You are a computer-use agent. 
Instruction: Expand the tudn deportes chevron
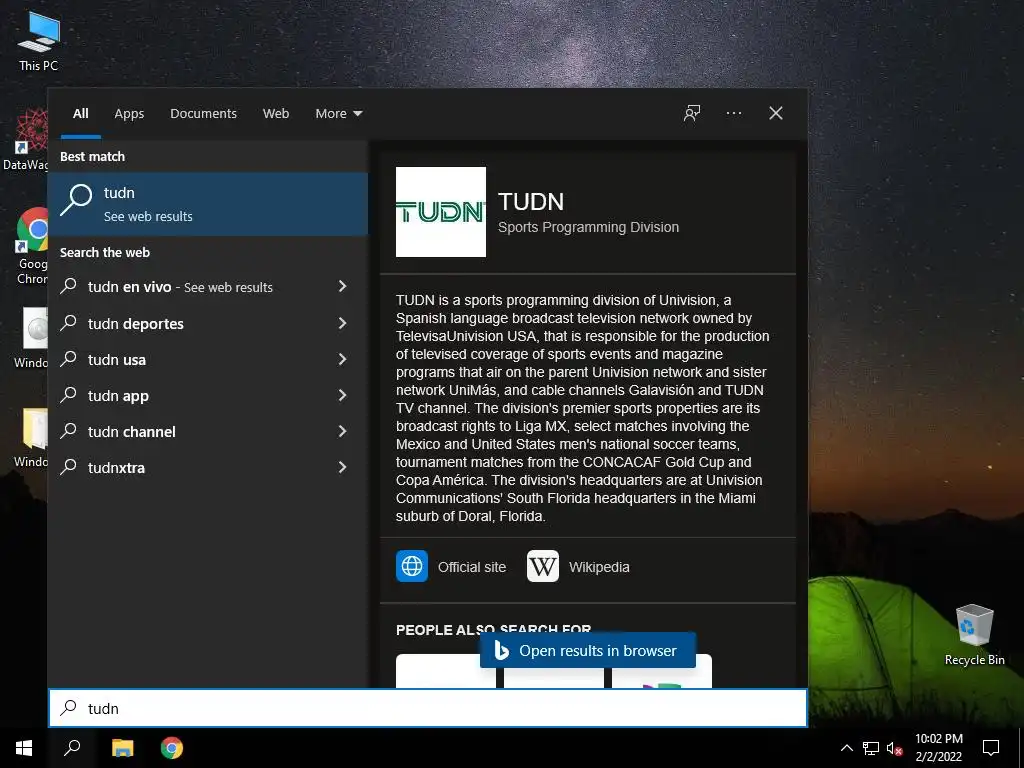pyautogui.click(x=342, y=323)
